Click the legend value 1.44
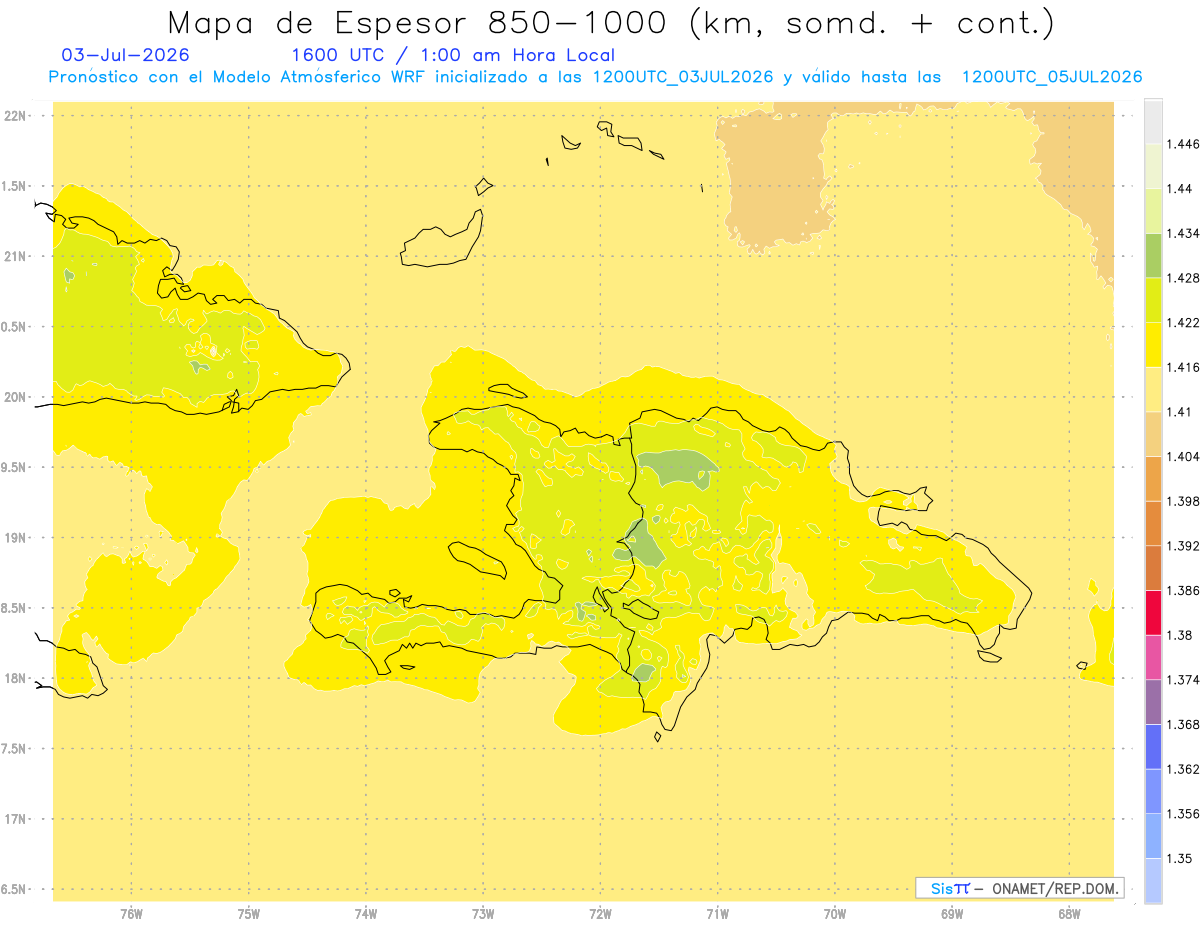The width and height of the screenshot is (1200, 927). pyautogui.click(x=1180, y=189)
